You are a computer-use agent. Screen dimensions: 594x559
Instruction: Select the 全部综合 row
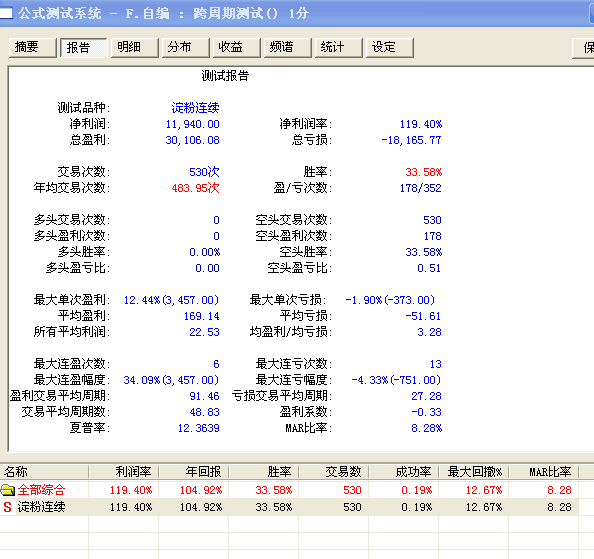pos(289,490)
